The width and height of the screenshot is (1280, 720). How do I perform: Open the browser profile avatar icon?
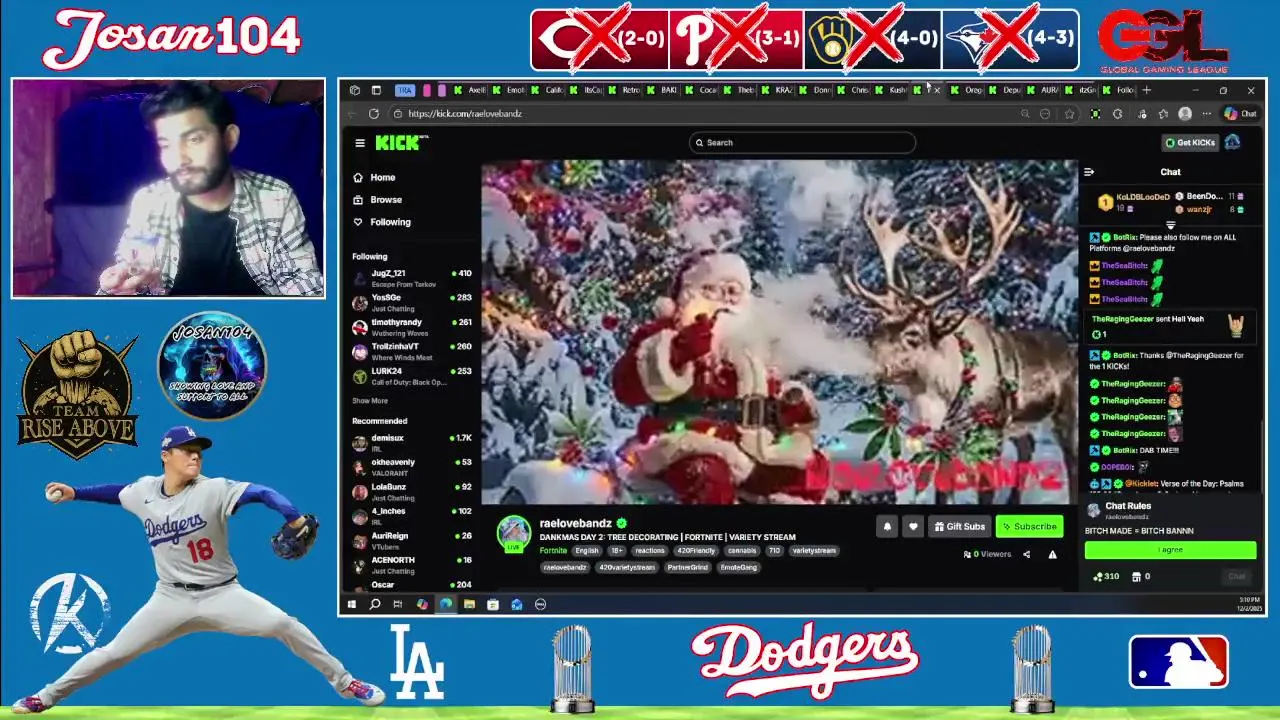(1185, 114)
